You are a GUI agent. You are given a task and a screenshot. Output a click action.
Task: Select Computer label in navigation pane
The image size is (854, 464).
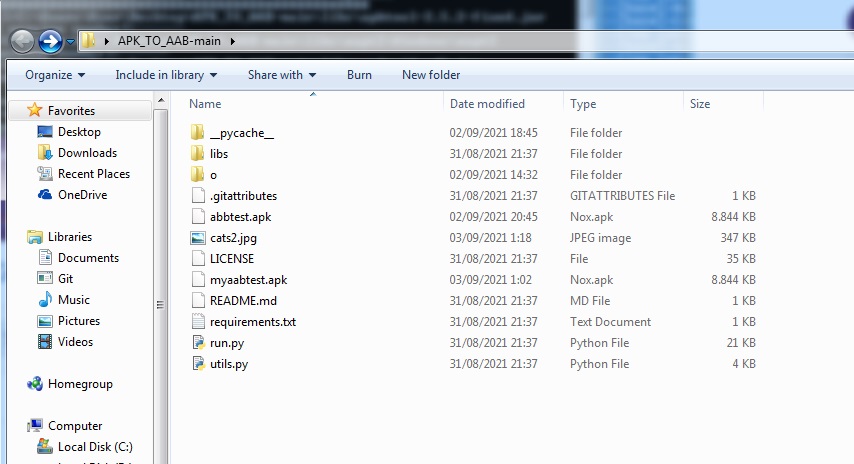pyautogui.click(x=75, y=425)
